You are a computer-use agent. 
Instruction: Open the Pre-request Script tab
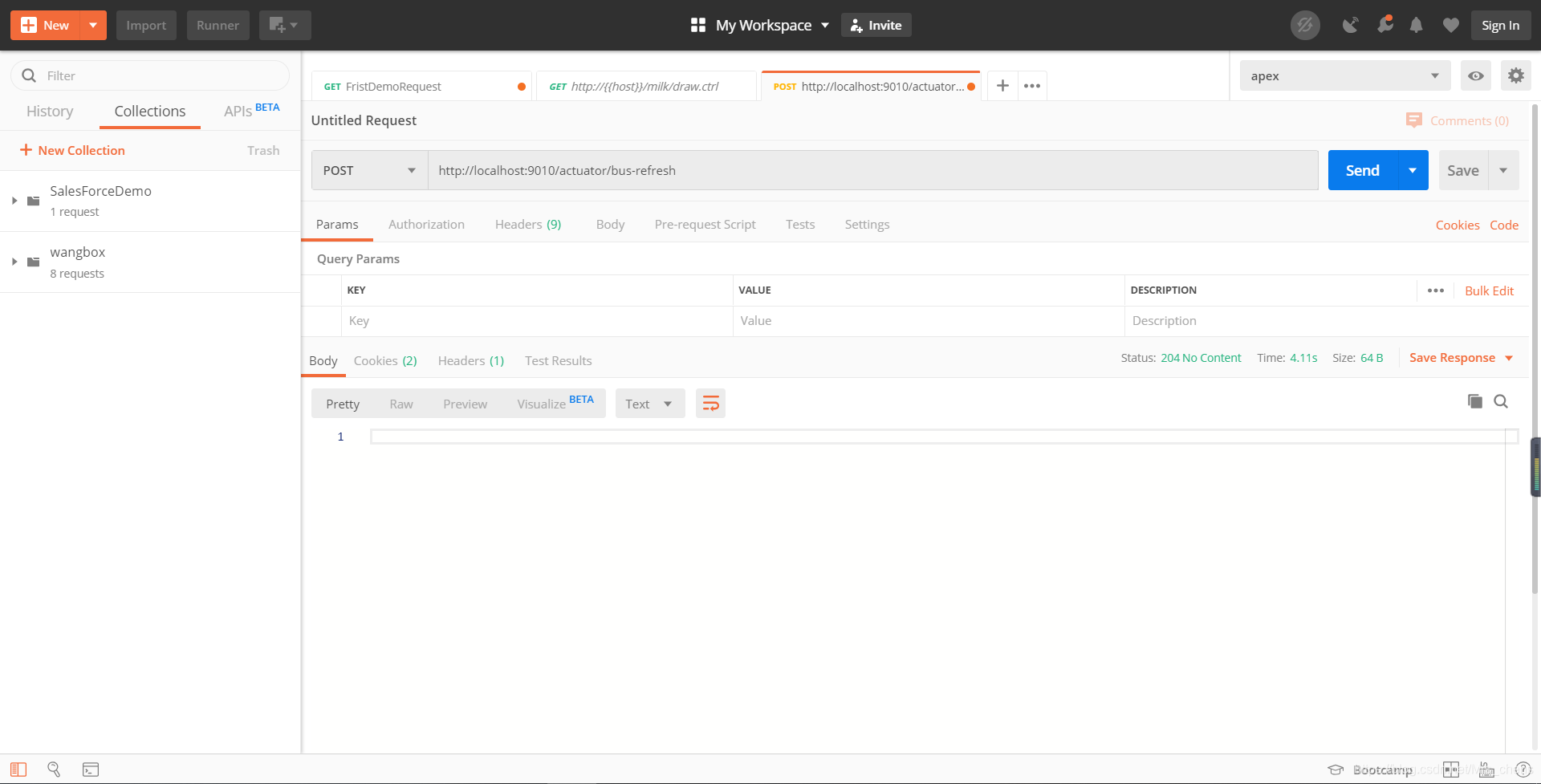tap(705, 225)
